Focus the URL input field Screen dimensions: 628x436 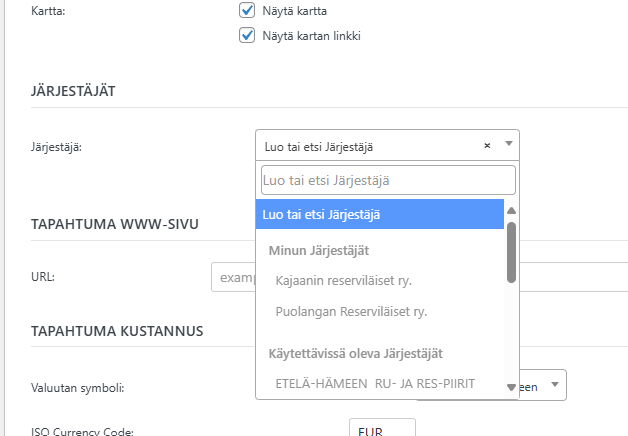(233, 276)
